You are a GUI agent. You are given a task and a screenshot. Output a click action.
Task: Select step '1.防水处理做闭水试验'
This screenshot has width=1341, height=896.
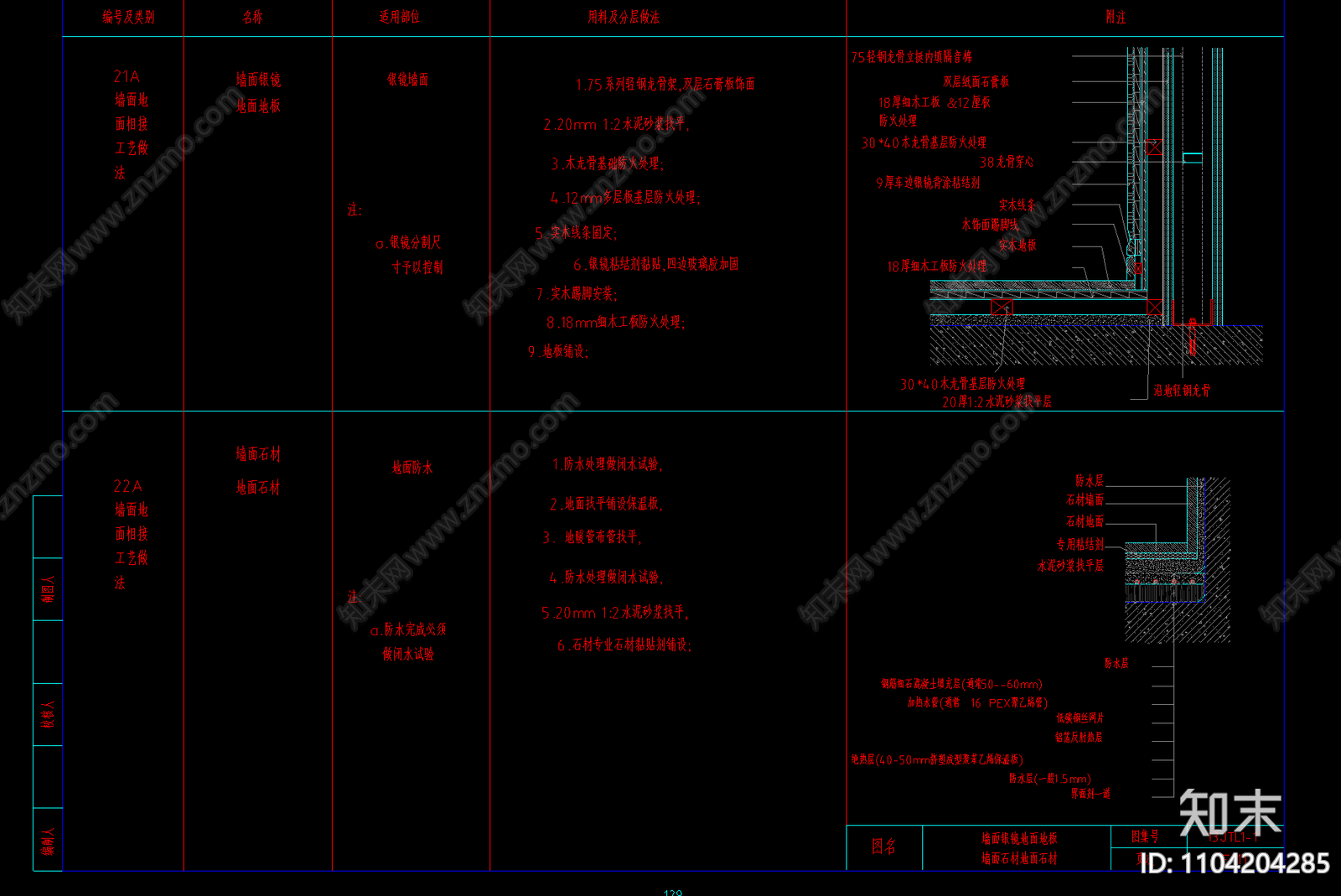point(608,464)
